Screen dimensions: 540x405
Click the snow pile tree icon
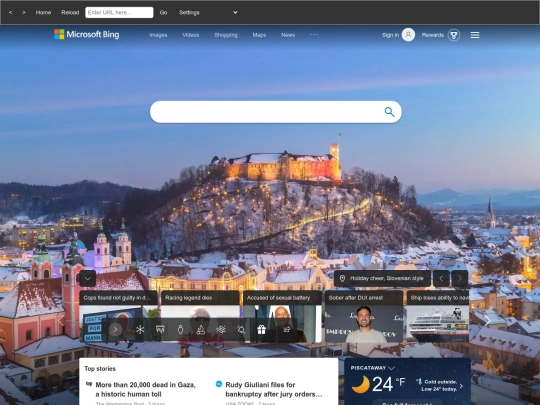point(200,330)
